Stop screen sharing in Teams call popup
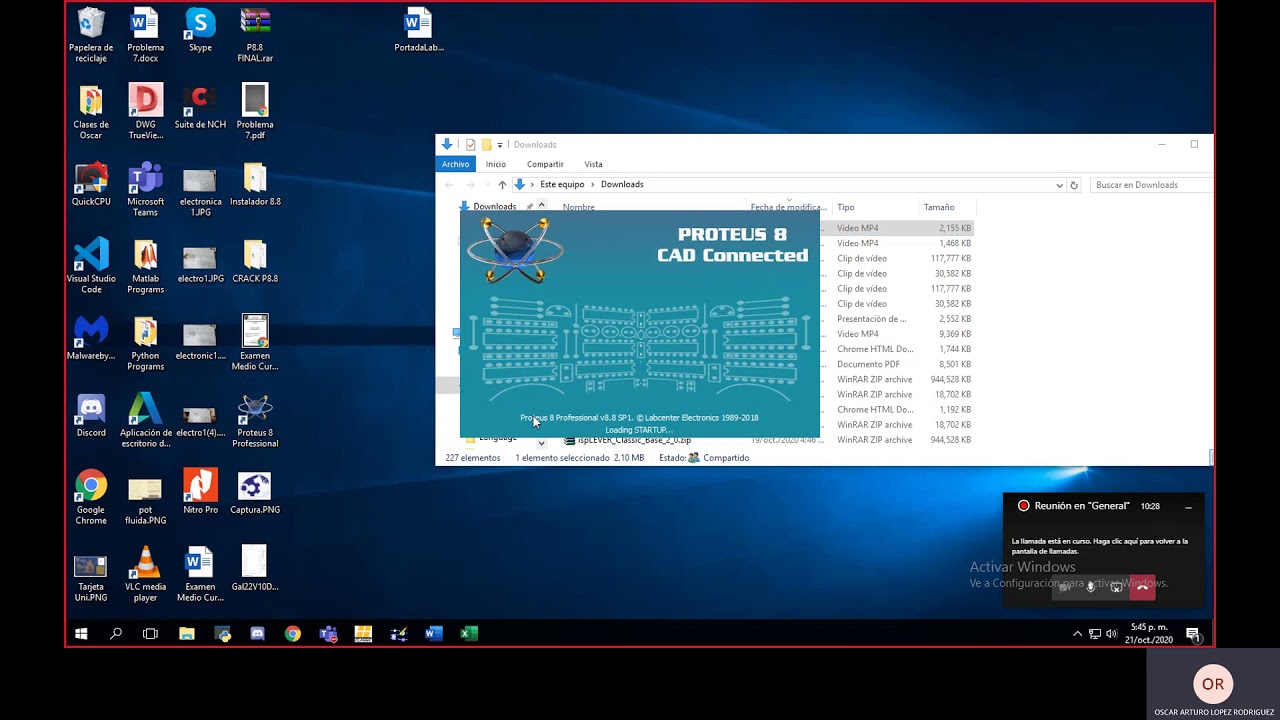 [1116, 588]
